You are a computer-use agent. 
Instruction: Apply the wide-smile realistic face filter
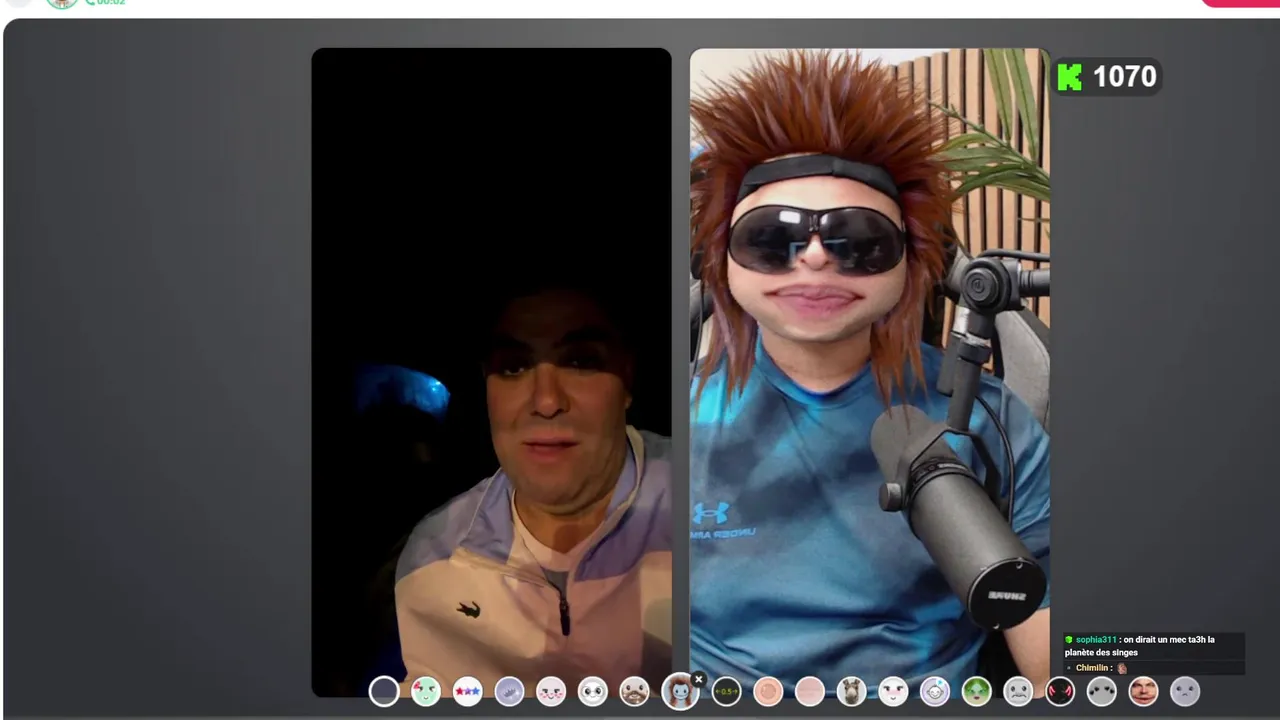click(x=1143, y=691)
